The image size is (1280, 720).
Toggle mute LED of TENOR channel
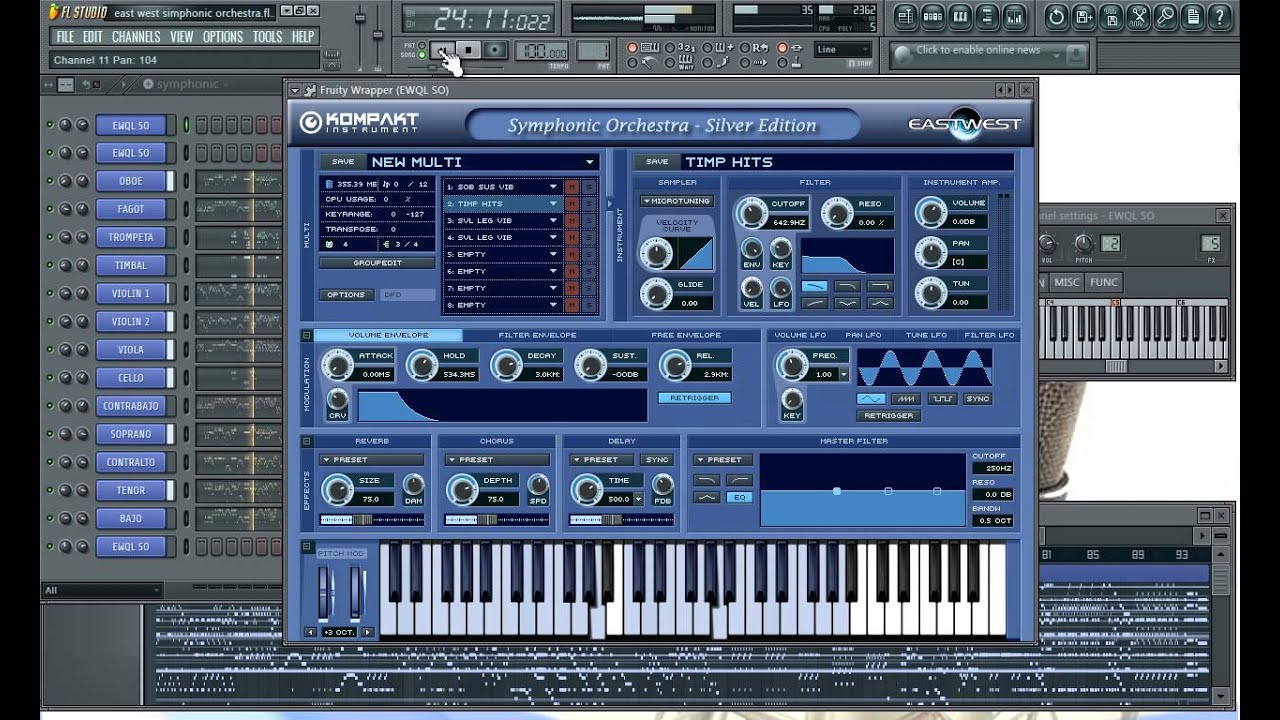tap(49, 490)
